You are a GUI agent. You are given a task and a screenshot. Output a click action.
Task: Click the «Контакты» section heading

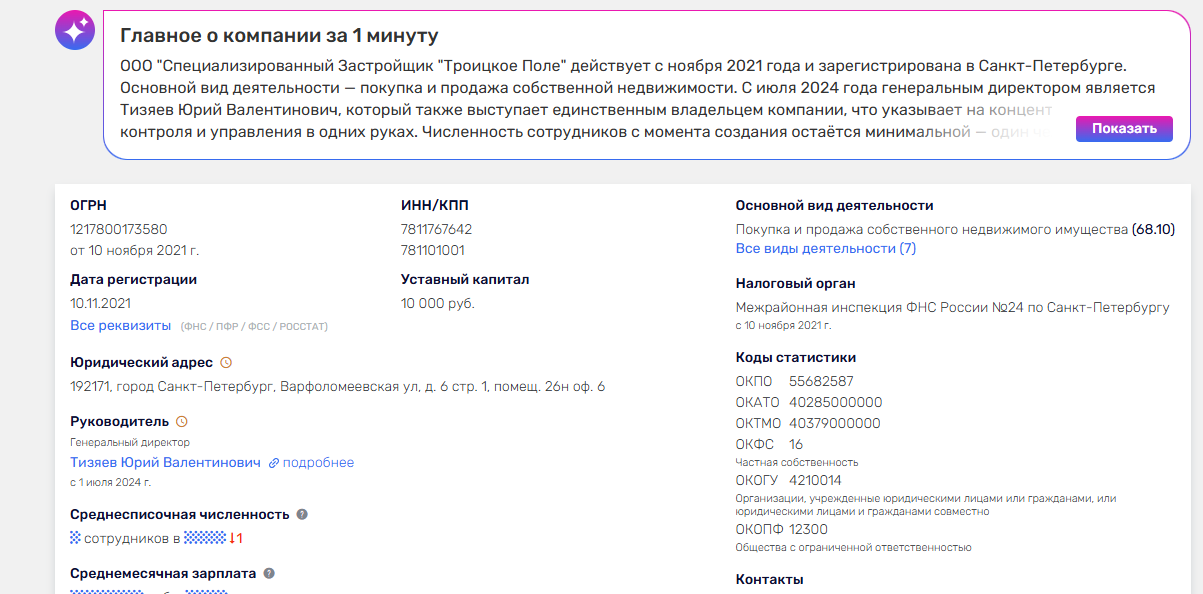click(769, 579)
